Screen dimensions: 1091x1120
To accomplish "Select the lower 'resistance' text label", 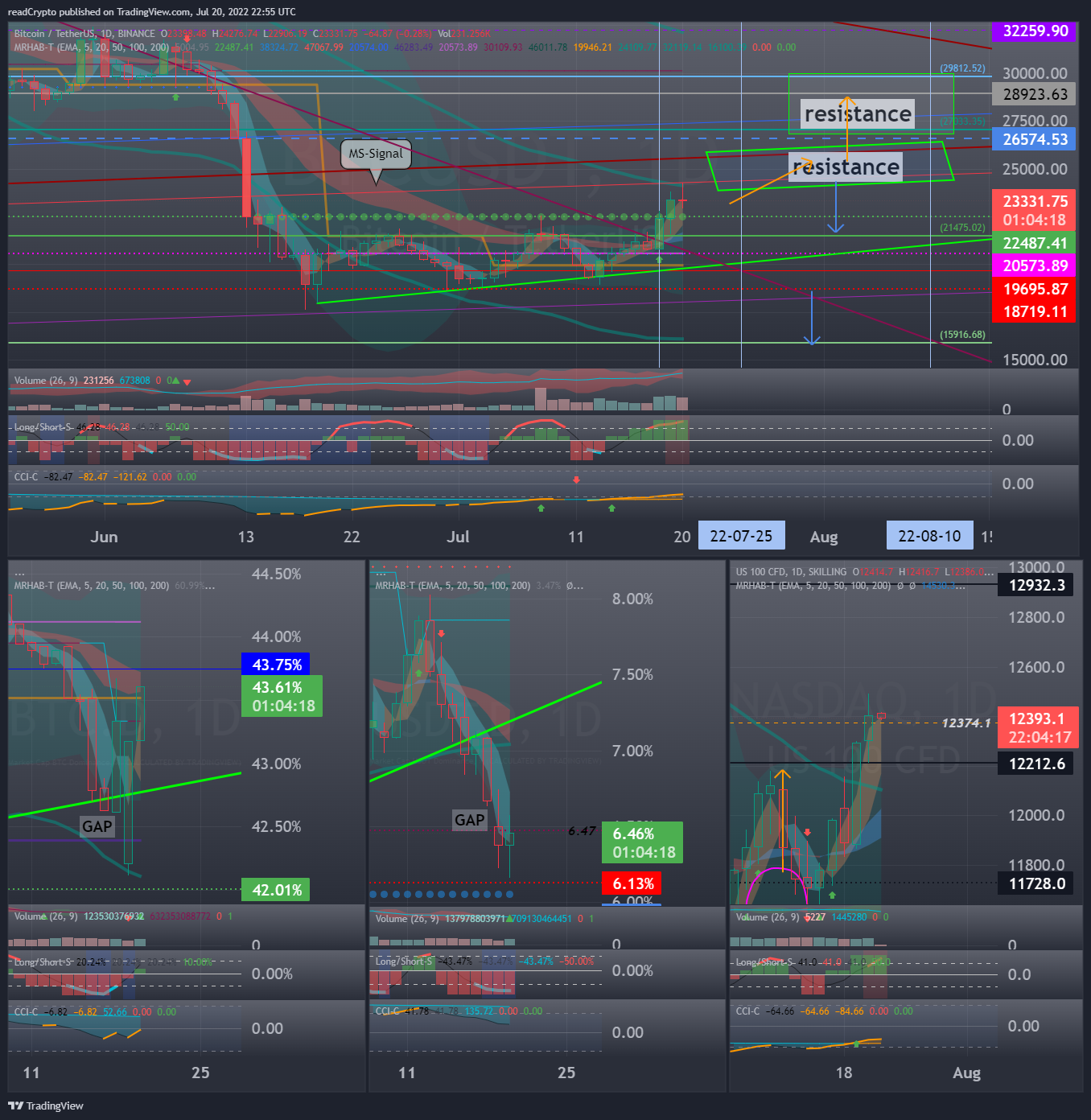I will (x=846, y=167).
